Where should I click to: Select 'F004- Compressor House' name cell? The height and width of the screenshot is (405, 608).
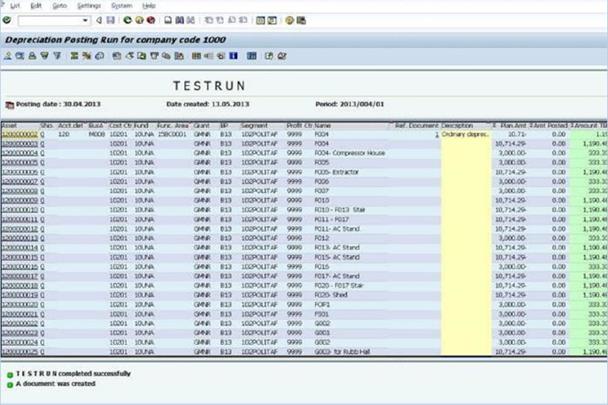pos(350,153)
